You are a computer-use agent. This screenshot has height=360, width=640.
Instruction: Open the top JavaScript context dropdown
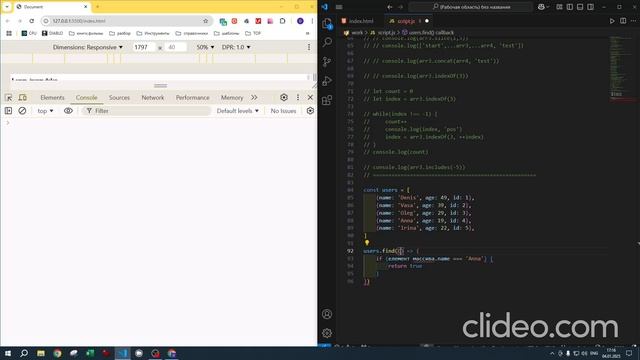click(x=45, y=111)
